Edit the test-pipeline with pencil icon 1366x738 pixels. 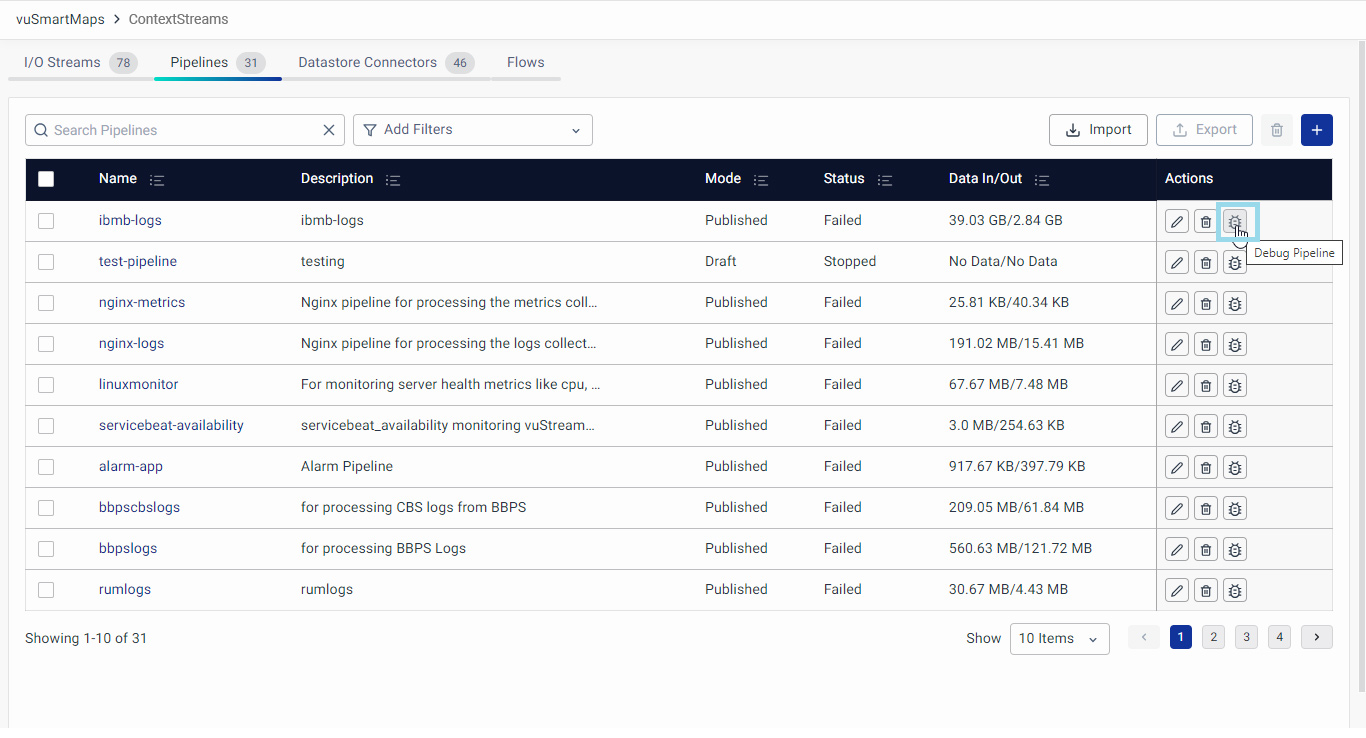(1177, 263)
